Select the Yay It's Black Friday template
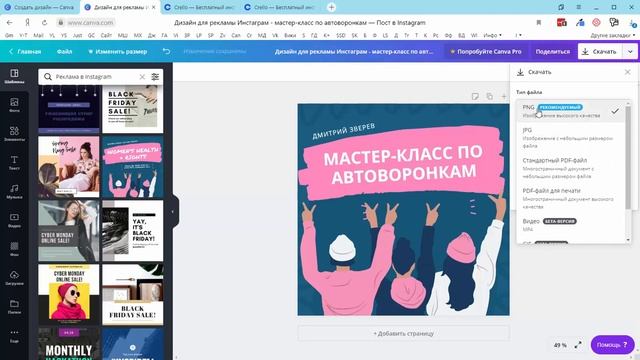 click(133, 231)
